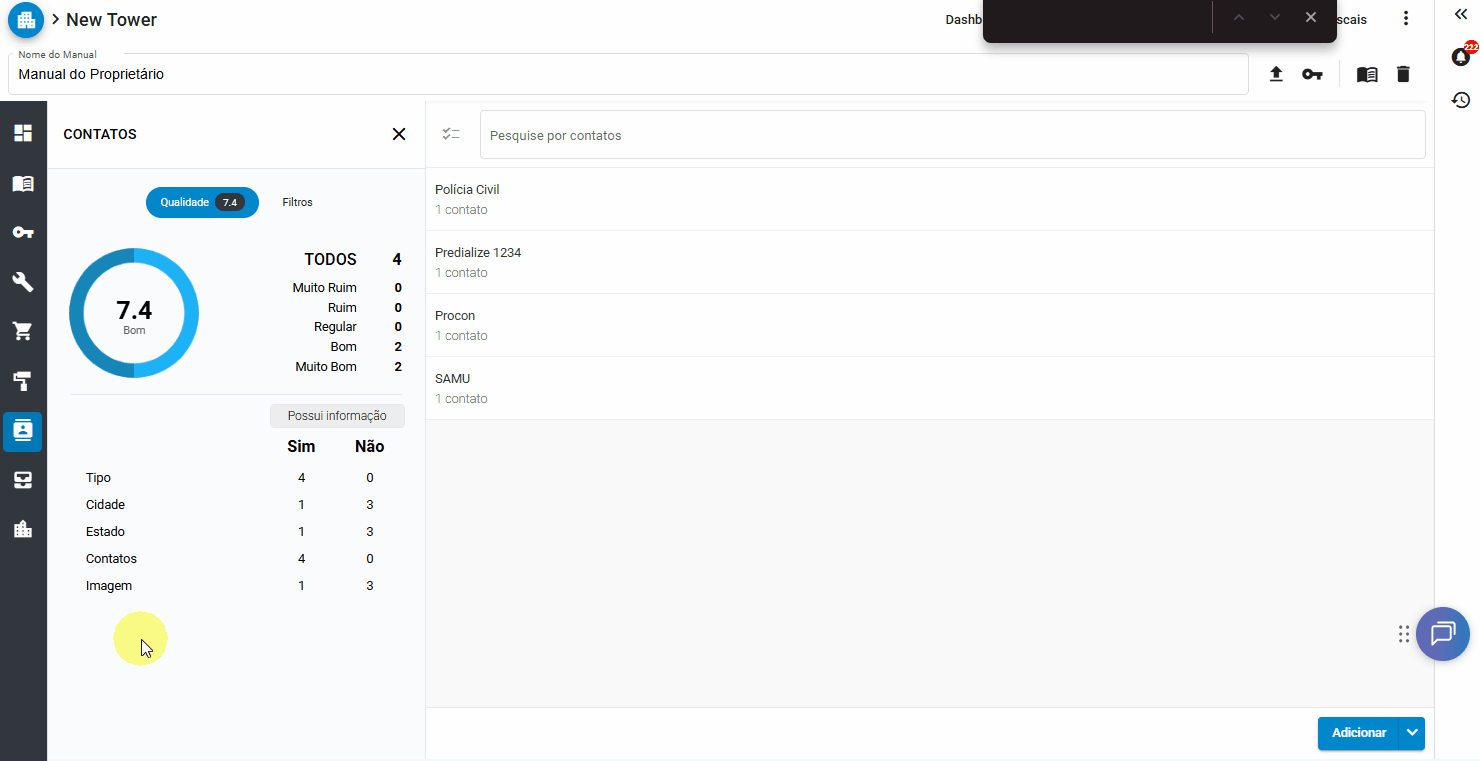This screenshot has width=1480, height=761.
Task: Select the shopping cart icon in the sidebar
Action: [22, 331]
